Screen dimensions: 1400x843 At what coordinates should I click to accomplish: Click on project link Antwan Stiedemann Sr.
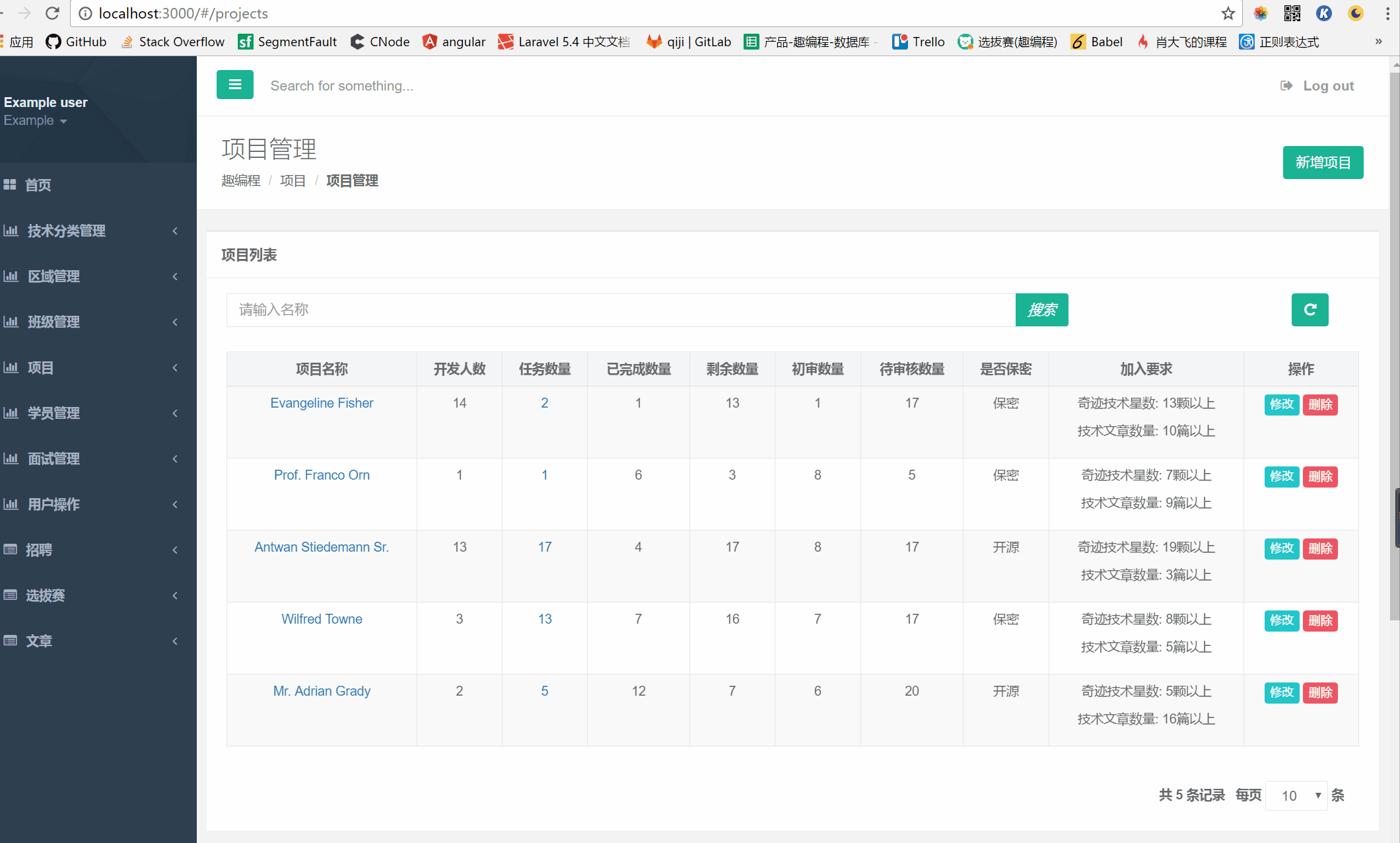point(320,546)
